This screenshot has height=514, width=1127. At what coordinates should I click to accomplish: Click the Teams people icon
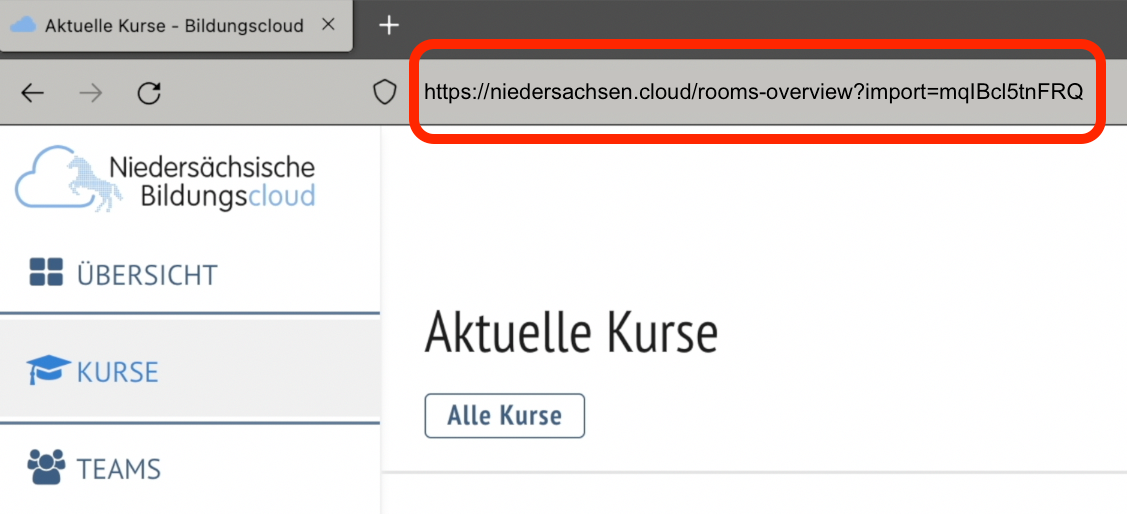[46, 468]
